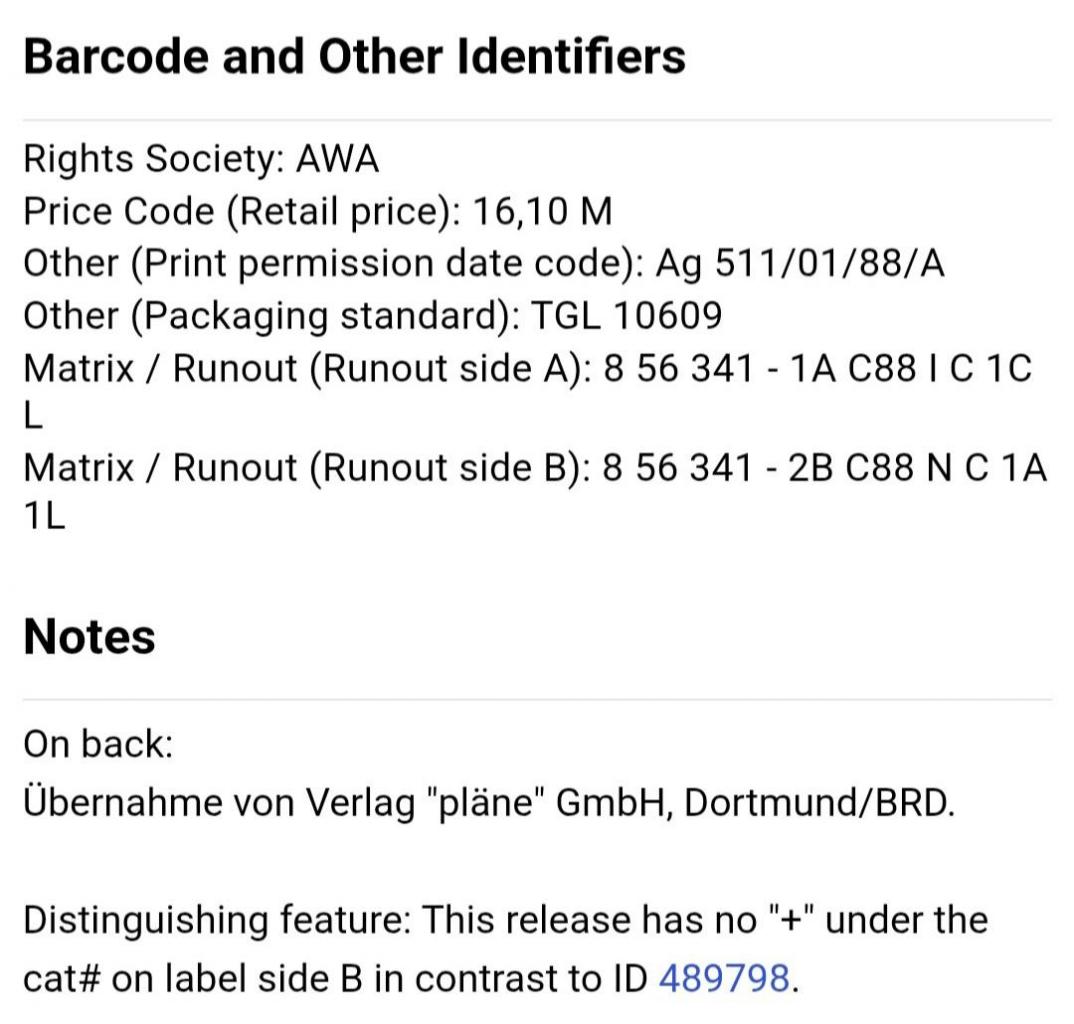The image size is (1074, 1024).
Task: Open the release ID 489798 link
Action: [x=725, y=977]
